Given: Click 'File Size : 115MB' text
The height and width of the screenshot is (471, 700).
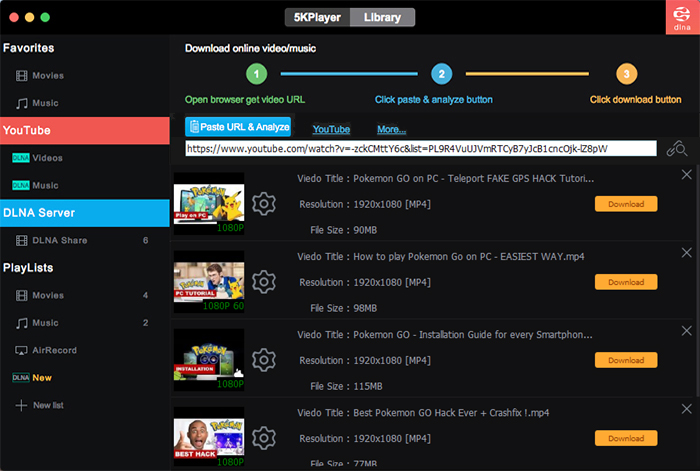Looking at the screenshot, I should (x=346, y=386).
